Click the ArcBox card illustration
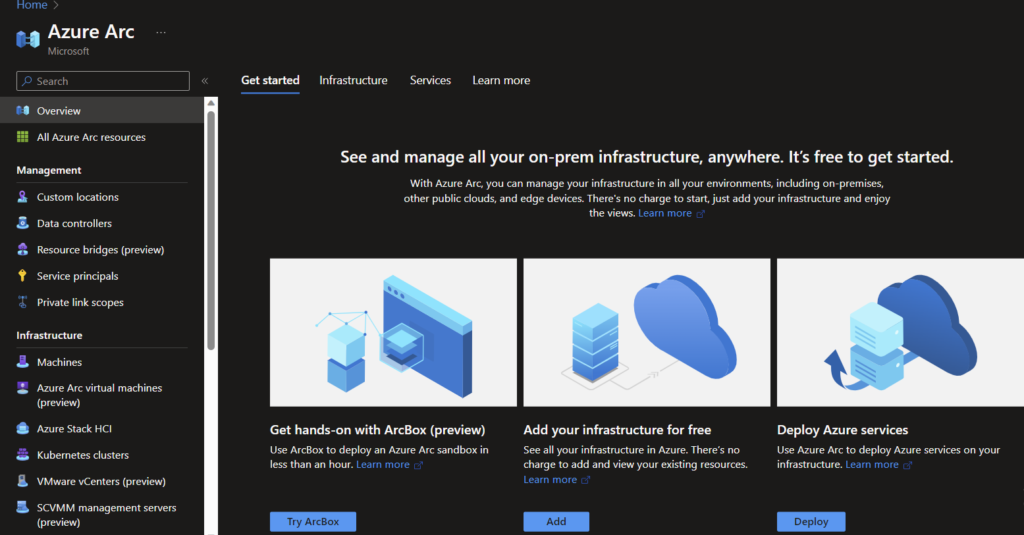This screenshot has width=1024, height=535. click(393, 332)
